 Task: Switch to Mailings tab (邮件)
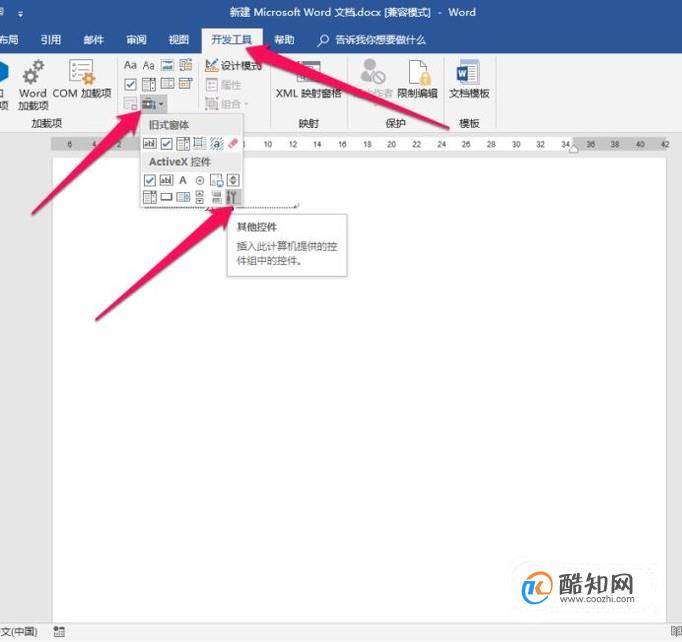(x=94, y=40)
